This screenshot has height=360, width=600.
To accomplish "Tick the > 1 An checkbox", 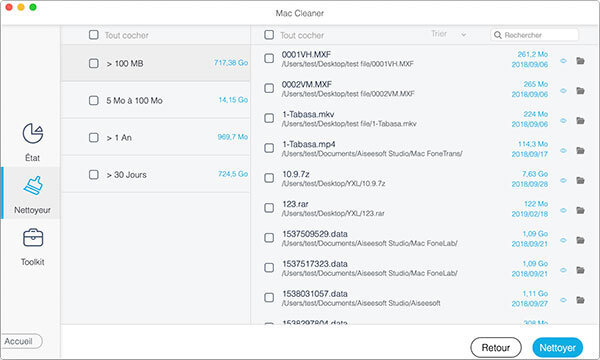I will (x=94, y=137).
